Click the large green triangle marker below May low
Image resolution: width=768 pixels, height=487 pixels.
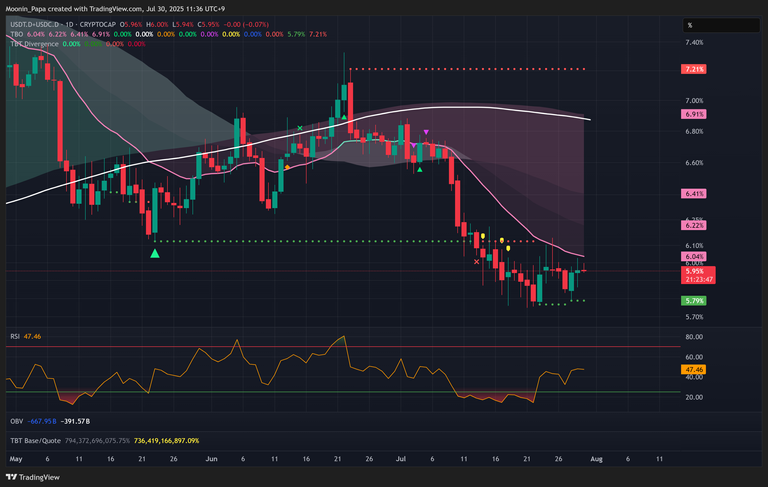pyautogui.click(x=155, y=253)
